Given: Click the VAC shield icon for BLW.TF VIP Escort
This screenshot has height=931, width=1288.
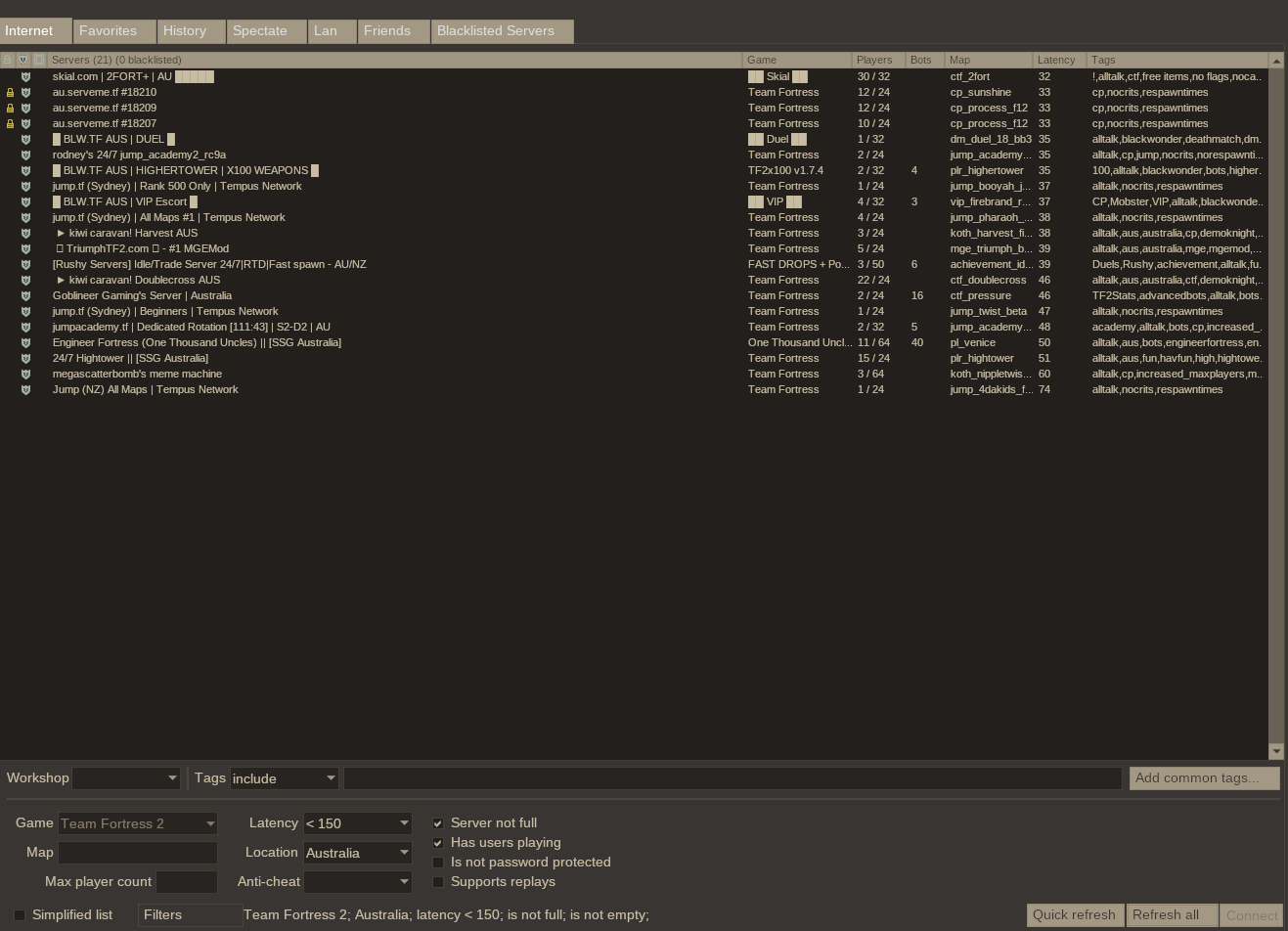Looking at the screenshot, I should click(26, 201).
